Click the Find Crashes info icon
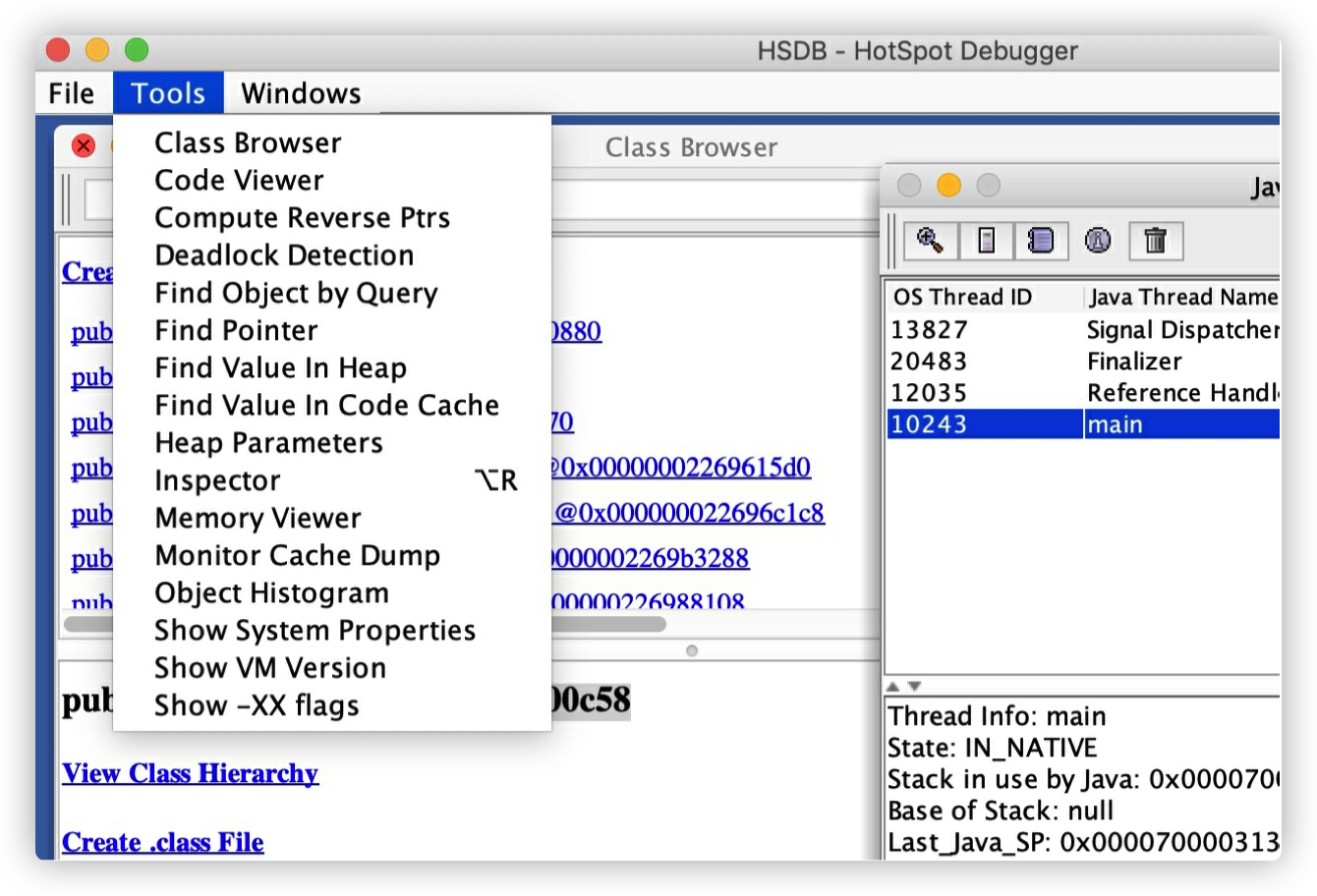1317x896 pixels. coord(1098,241)
